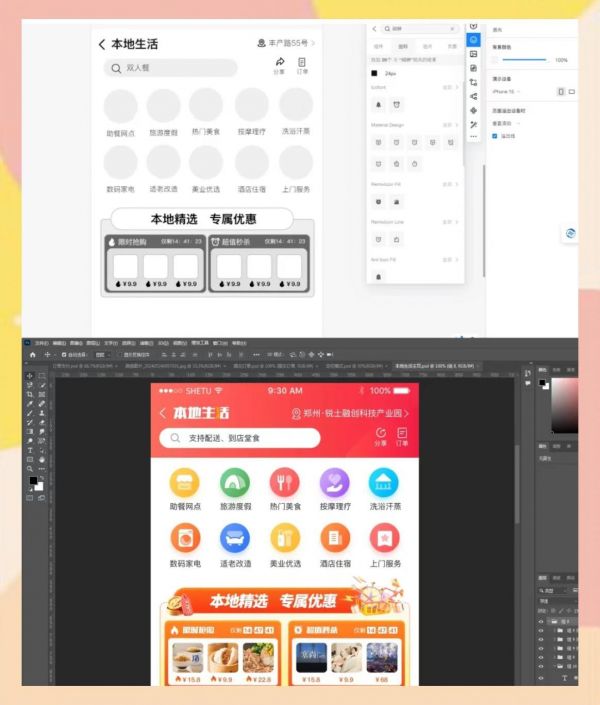Image resolution: width=600 pixels, height=705 pixels.
Task: Tap the 热门美食 icon in color mockup
Action: point(284,483)
